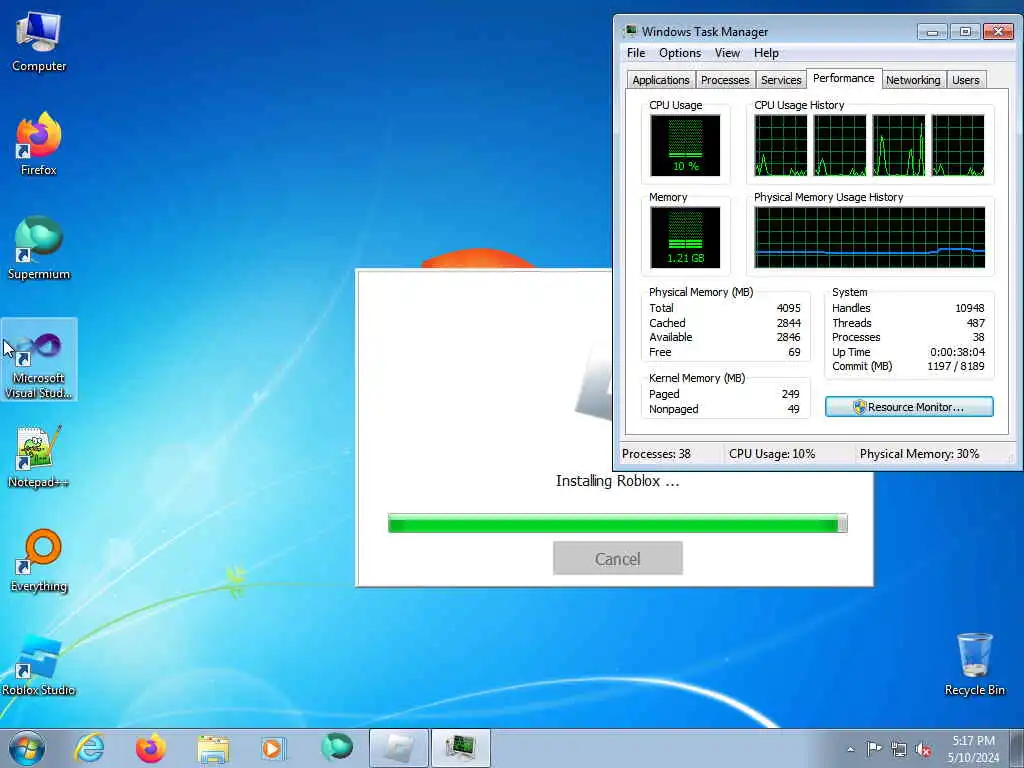Switch to the Networking tab
This screenshot has width=1024, height=768.
pyautogui.click(x=913, y=80)
